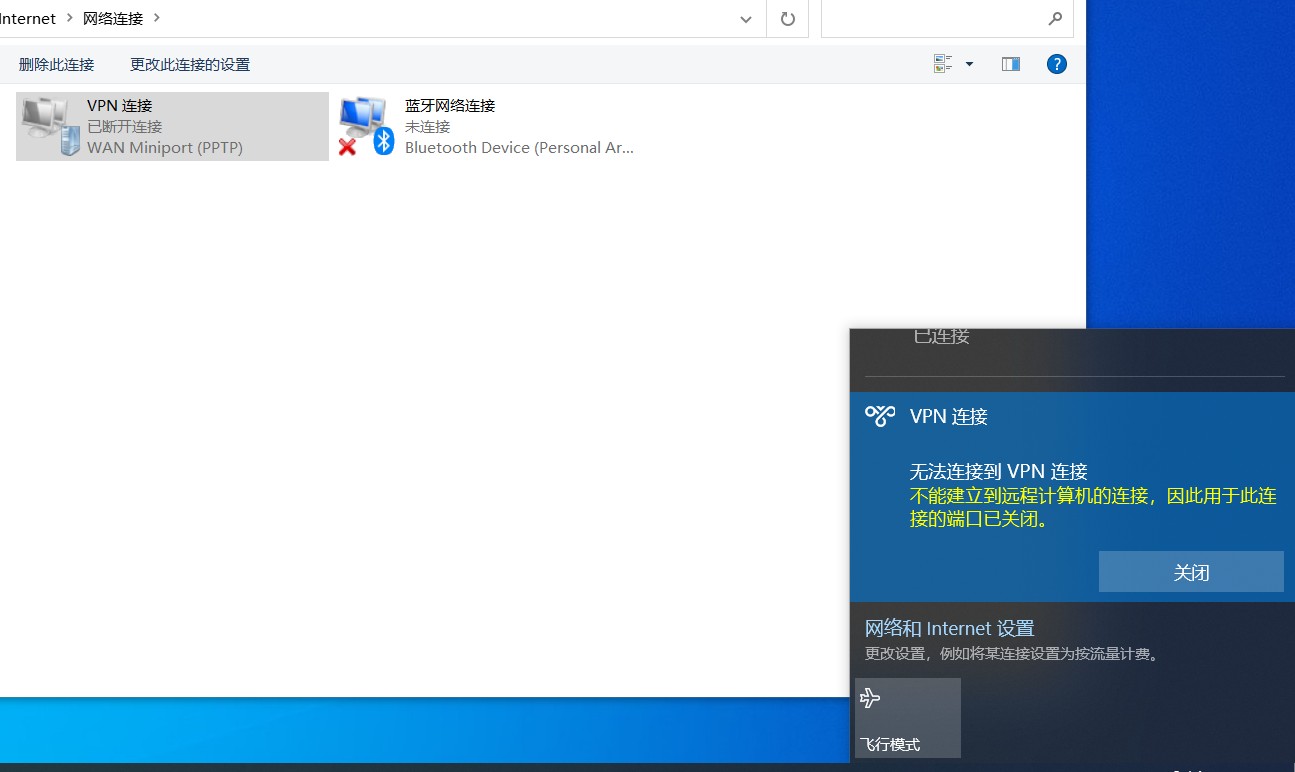Expand the chevron after 网络连接 breadcrumb
Viewport: 1295px width, 772px height.
(x=157, y=18)
